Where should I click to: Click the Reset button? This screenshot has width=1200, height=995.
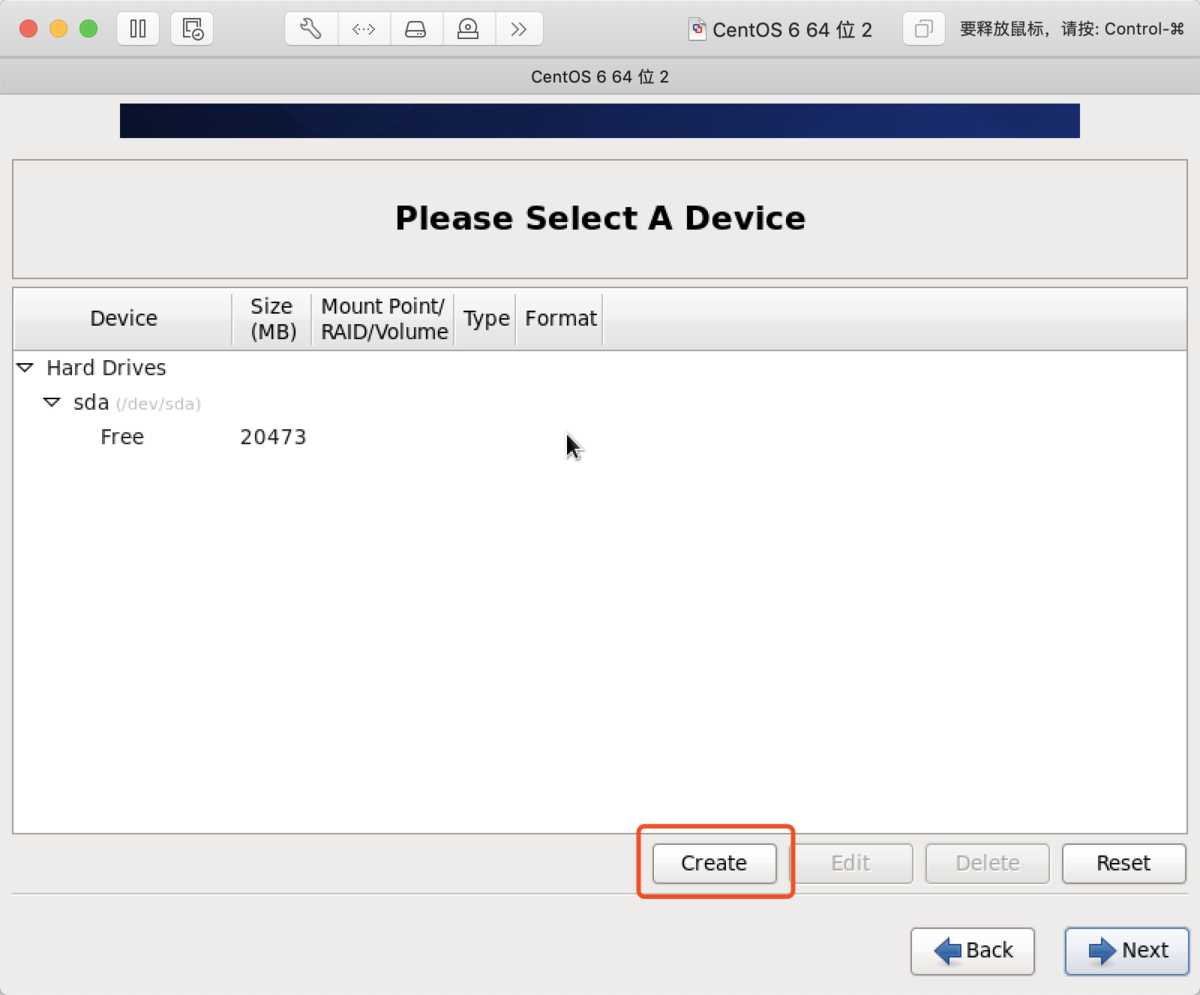point(1124,863)
